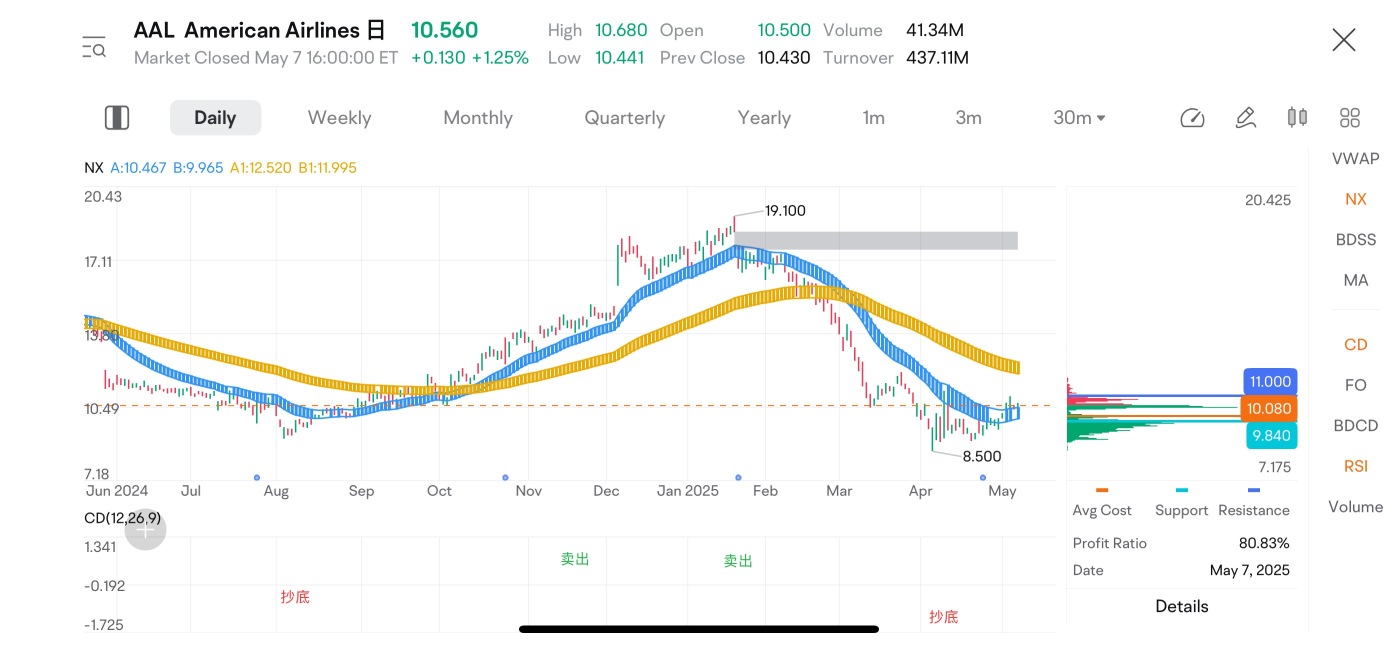
Task: Switch to the Weekly timeframe
Action: click(x=339, y=118)
